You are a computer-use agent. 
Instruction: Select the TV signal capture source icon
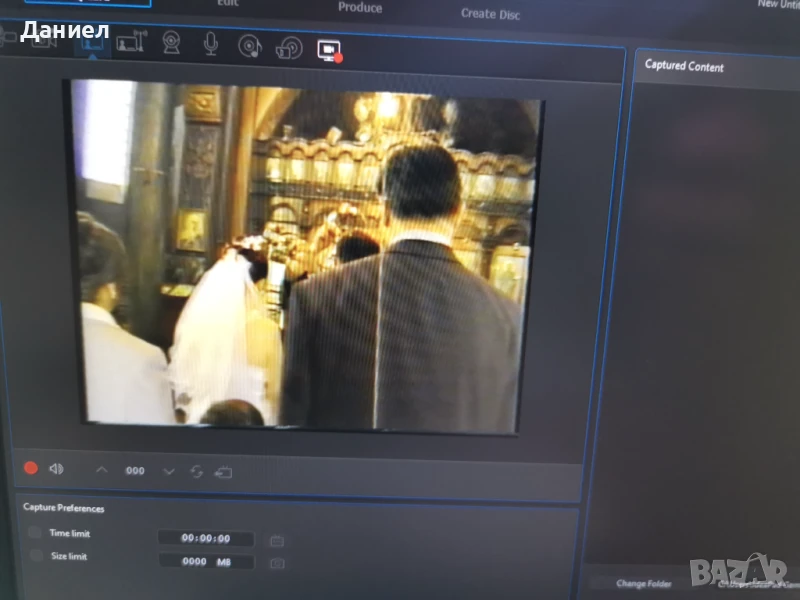point(93,43)
